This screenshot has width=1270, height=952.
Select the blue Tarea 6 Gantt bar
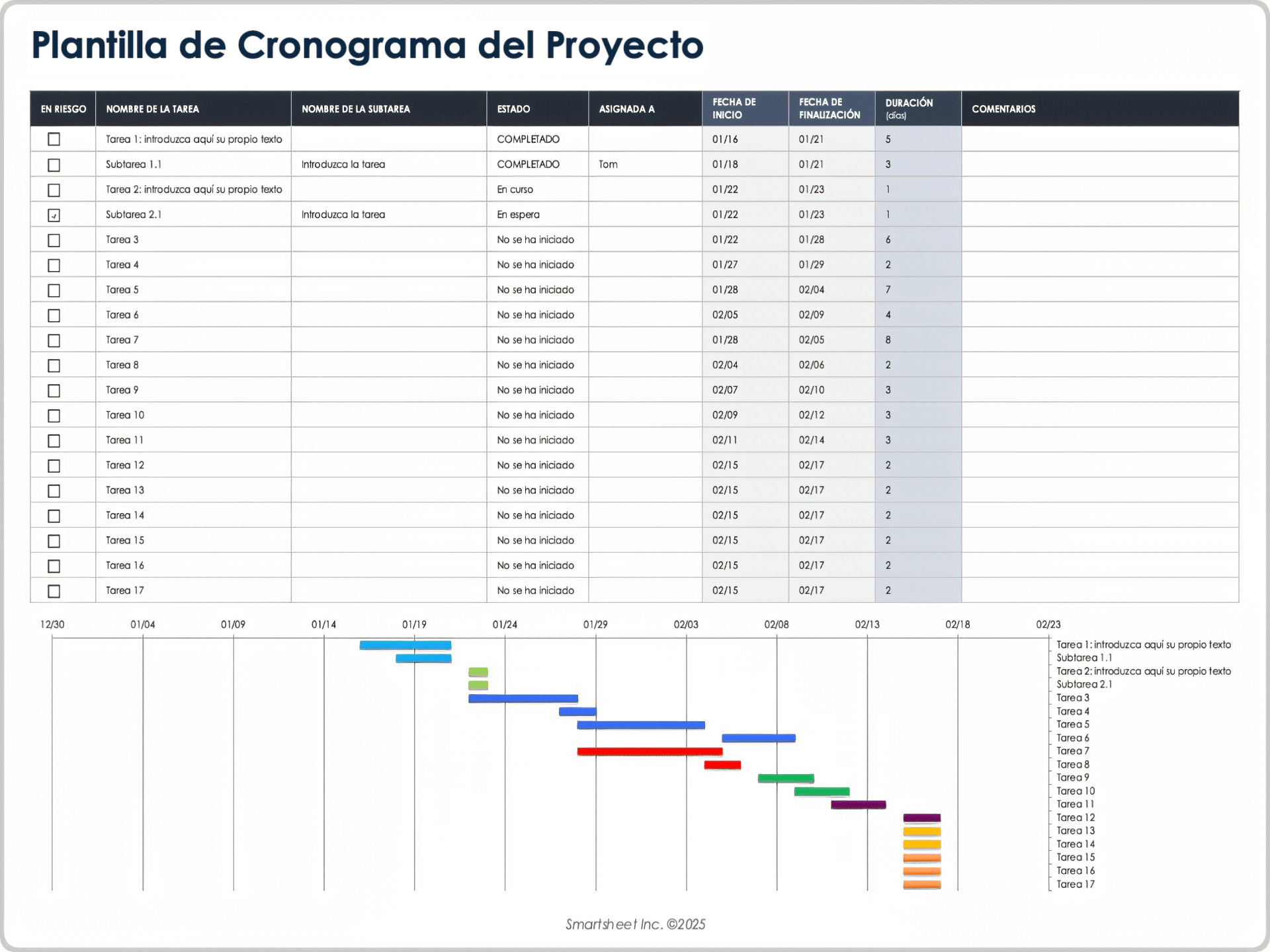tap(759, 738)
